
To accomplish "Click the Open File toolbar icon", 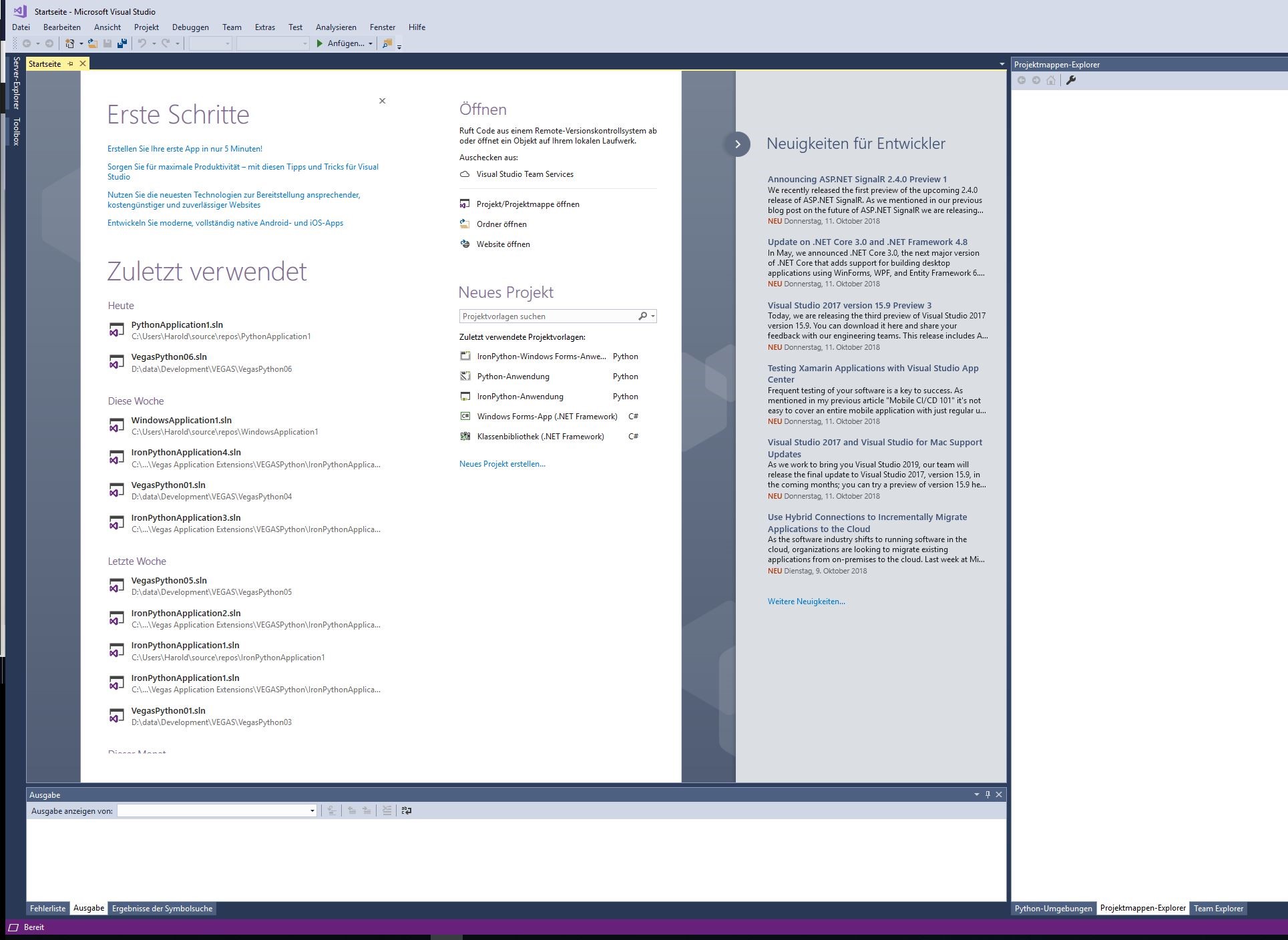I will [92, 43].
